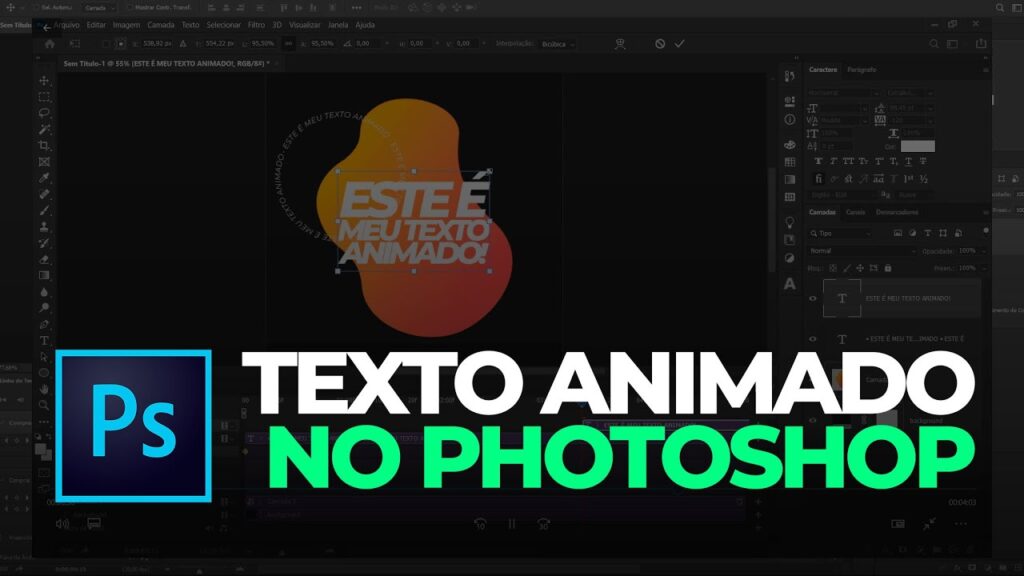Select the Gradient tool
Screen dimensions: 1024x576
point(44,276)
